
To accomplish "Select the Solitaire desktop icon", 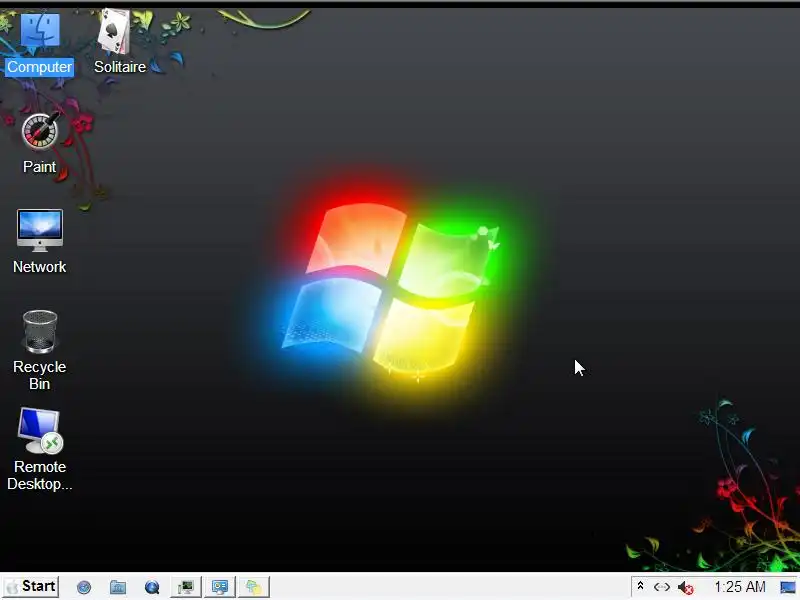I will pos(120,42).
